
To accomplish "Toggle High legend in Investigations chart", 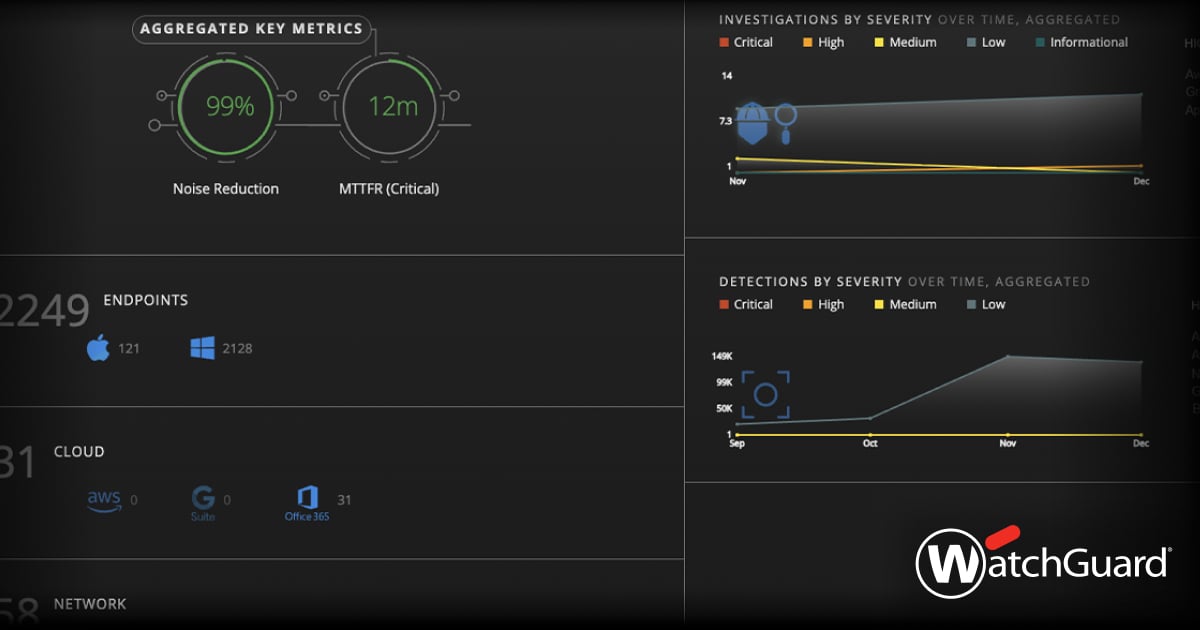I will click(823, 42).
